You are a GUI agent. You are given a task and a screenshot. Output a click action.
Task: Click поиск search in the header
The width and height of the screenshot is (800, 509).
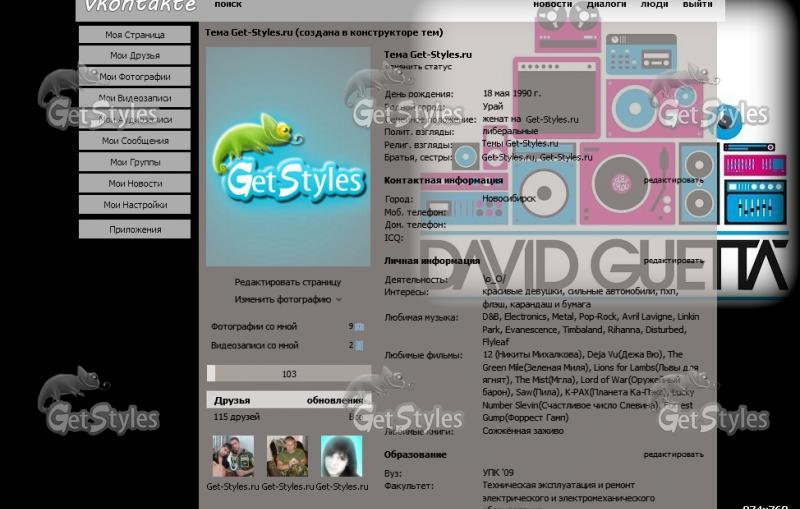click(x=228, y=5)
